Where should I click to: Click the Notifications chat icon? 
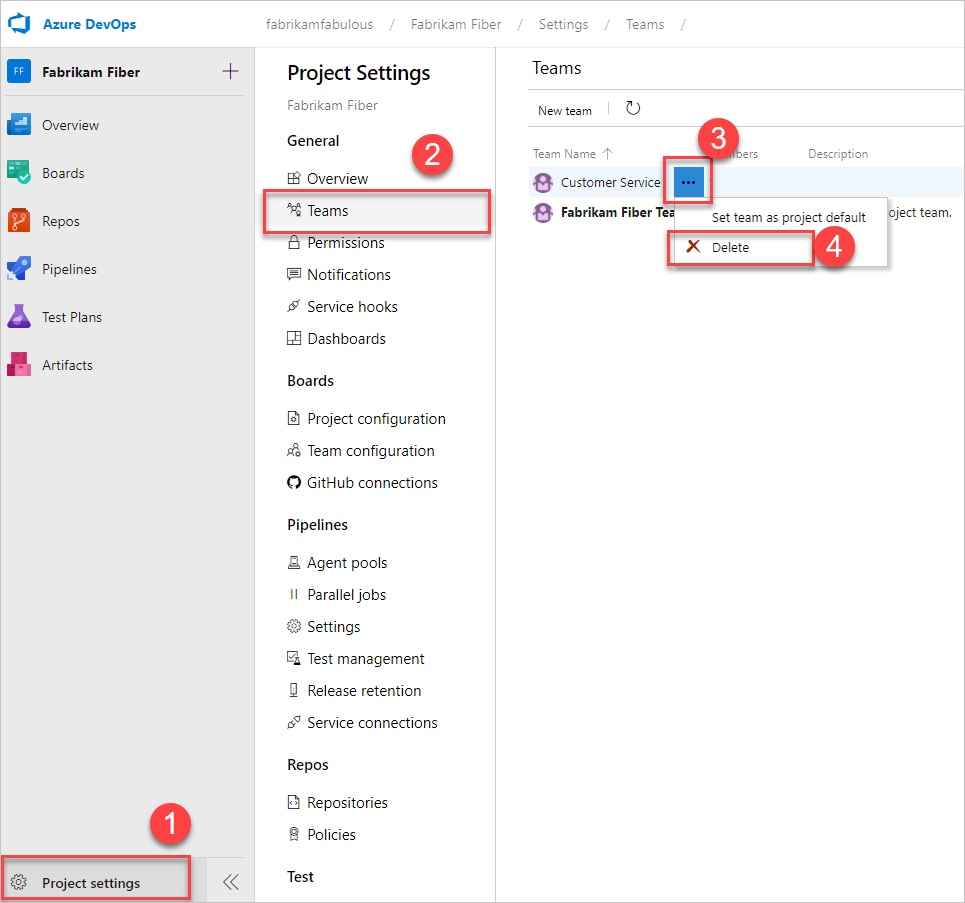pyautogui.click(x=294, y=274)
